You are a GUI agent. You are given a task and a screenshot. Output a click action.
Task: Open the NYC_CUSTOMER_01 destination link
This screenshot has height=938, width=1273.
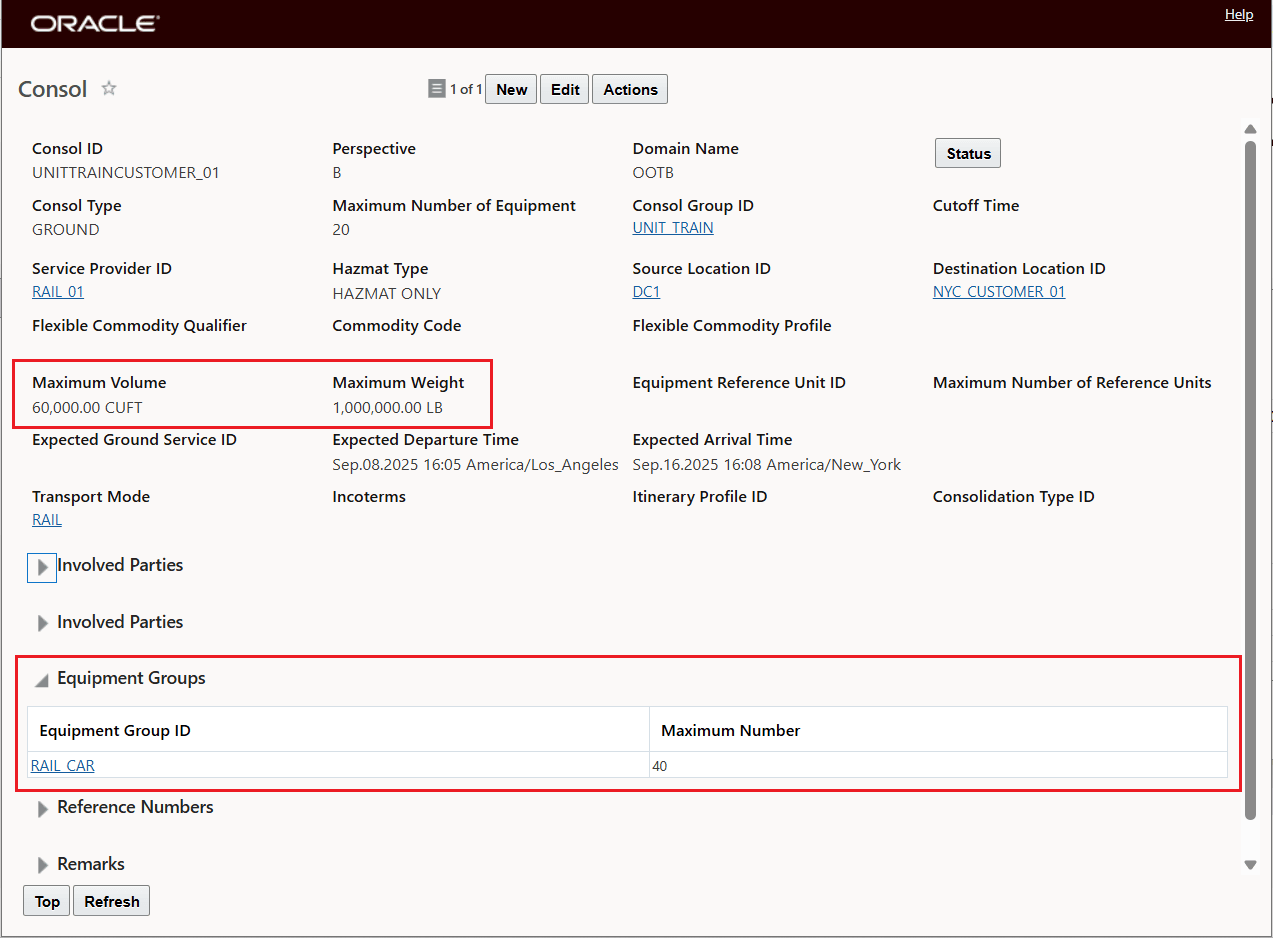pos(999,291)
